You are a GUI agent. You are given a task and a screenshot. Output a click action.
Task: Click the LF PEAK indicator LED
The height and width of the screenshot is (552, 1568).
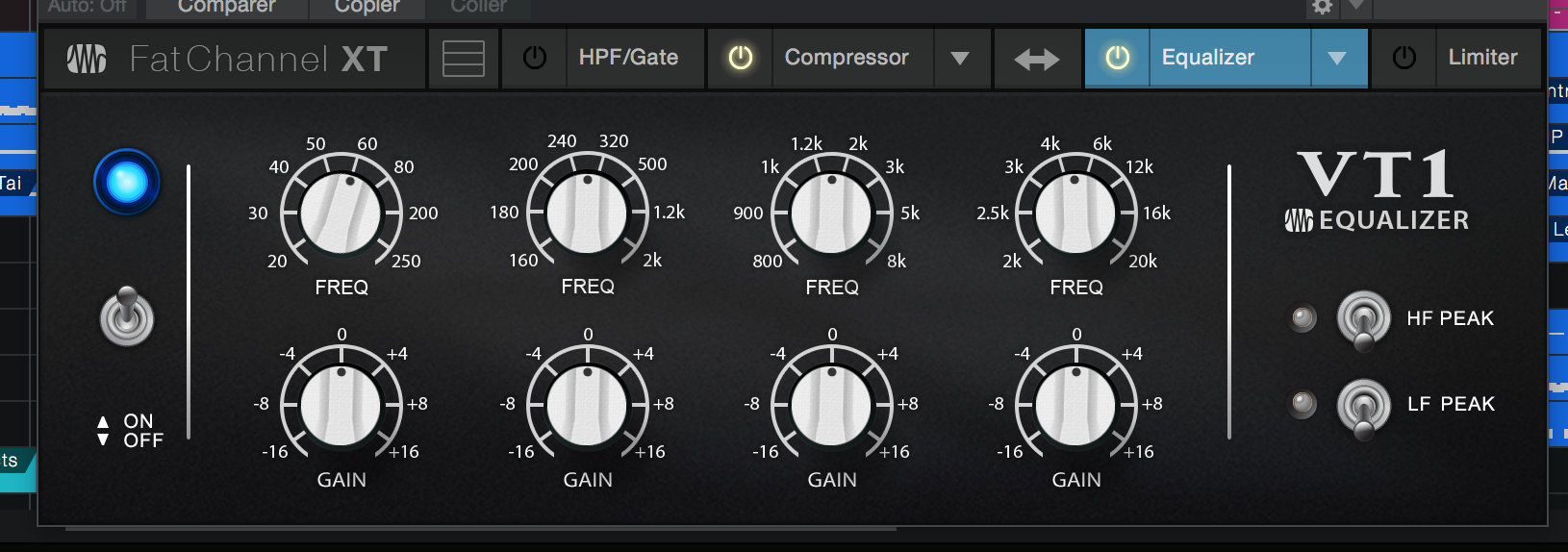click(x=1303, y=404)
